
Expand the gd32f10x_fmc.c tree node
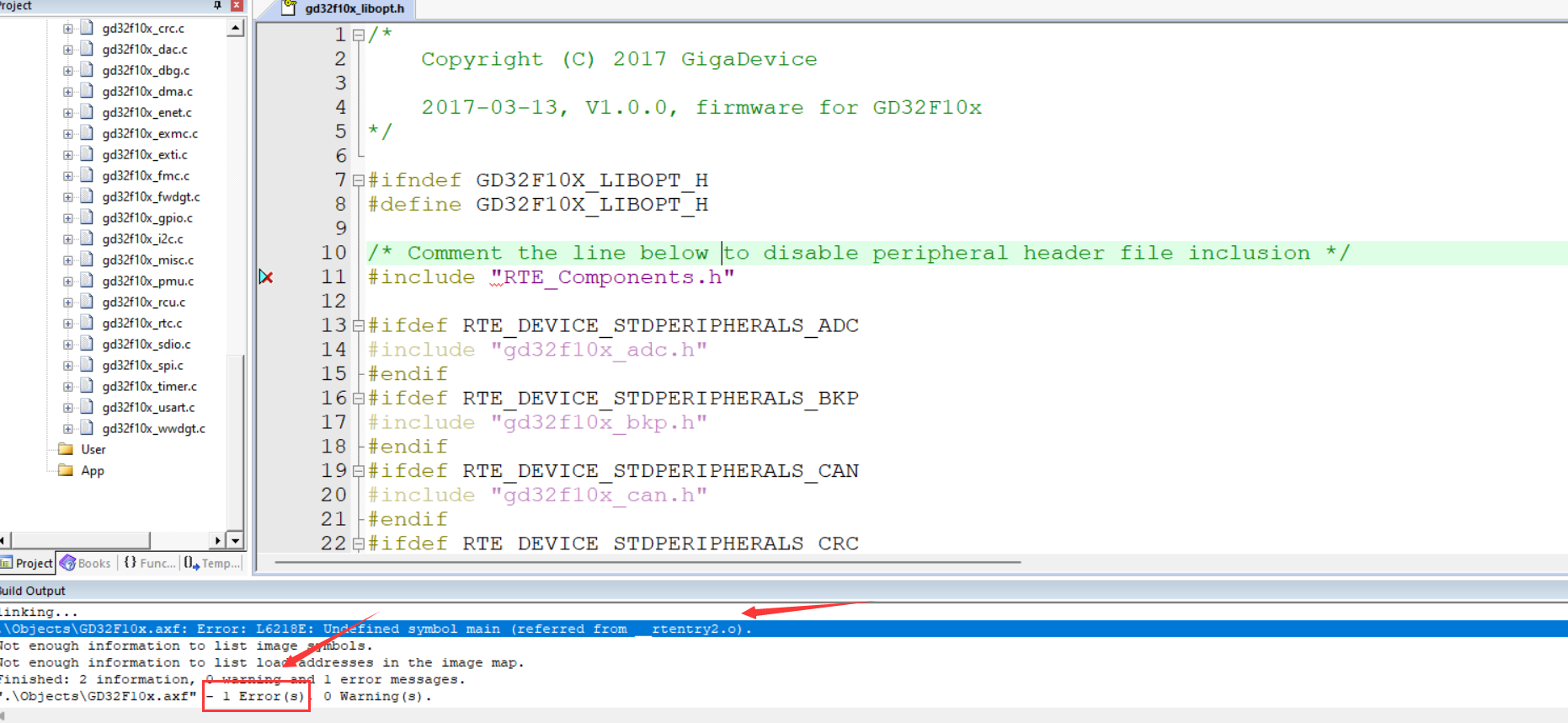coord(68,176)
